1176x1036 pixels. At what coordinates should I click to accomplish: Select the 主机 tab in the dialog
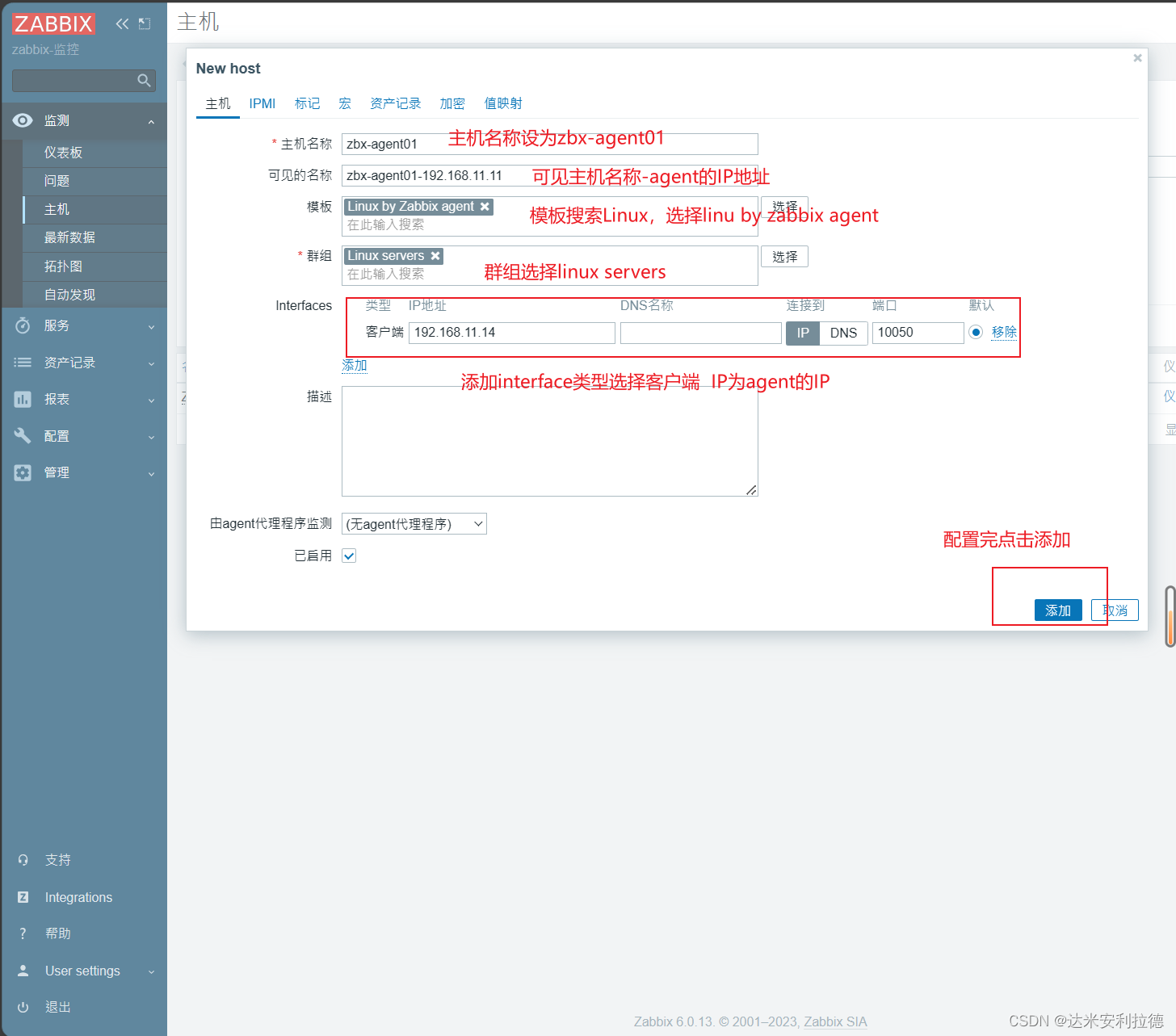coord(218,103)
